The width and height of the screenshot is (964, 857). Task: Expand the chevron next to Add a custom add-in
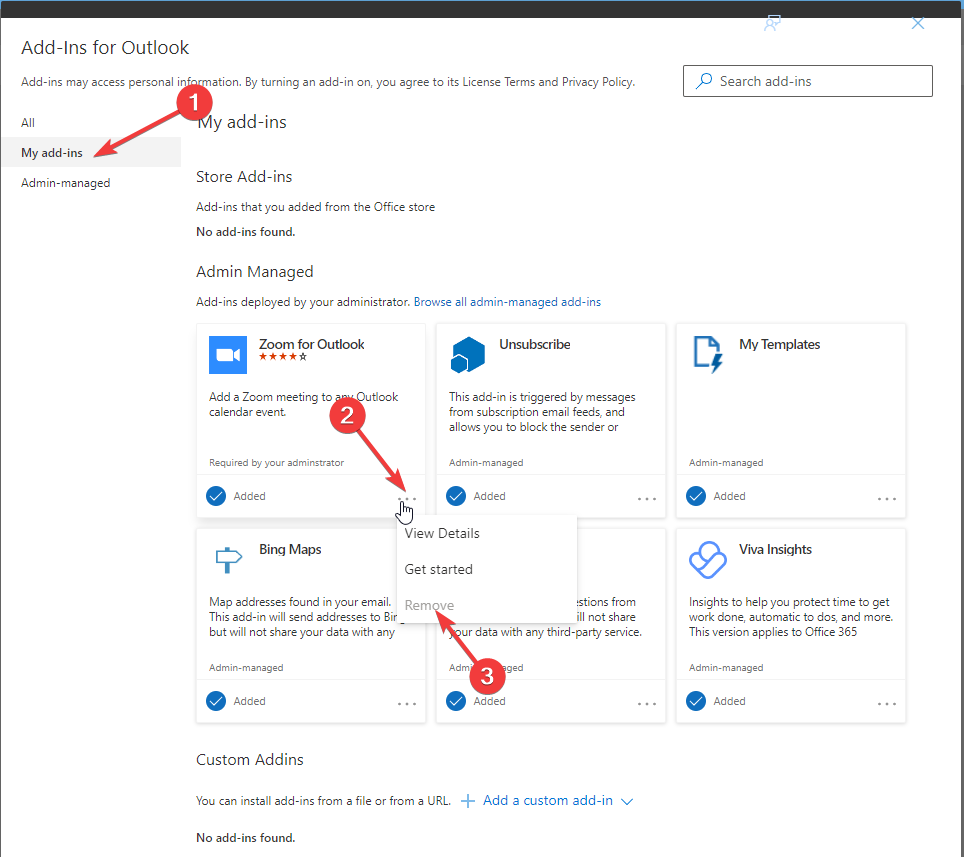[626, 801]
